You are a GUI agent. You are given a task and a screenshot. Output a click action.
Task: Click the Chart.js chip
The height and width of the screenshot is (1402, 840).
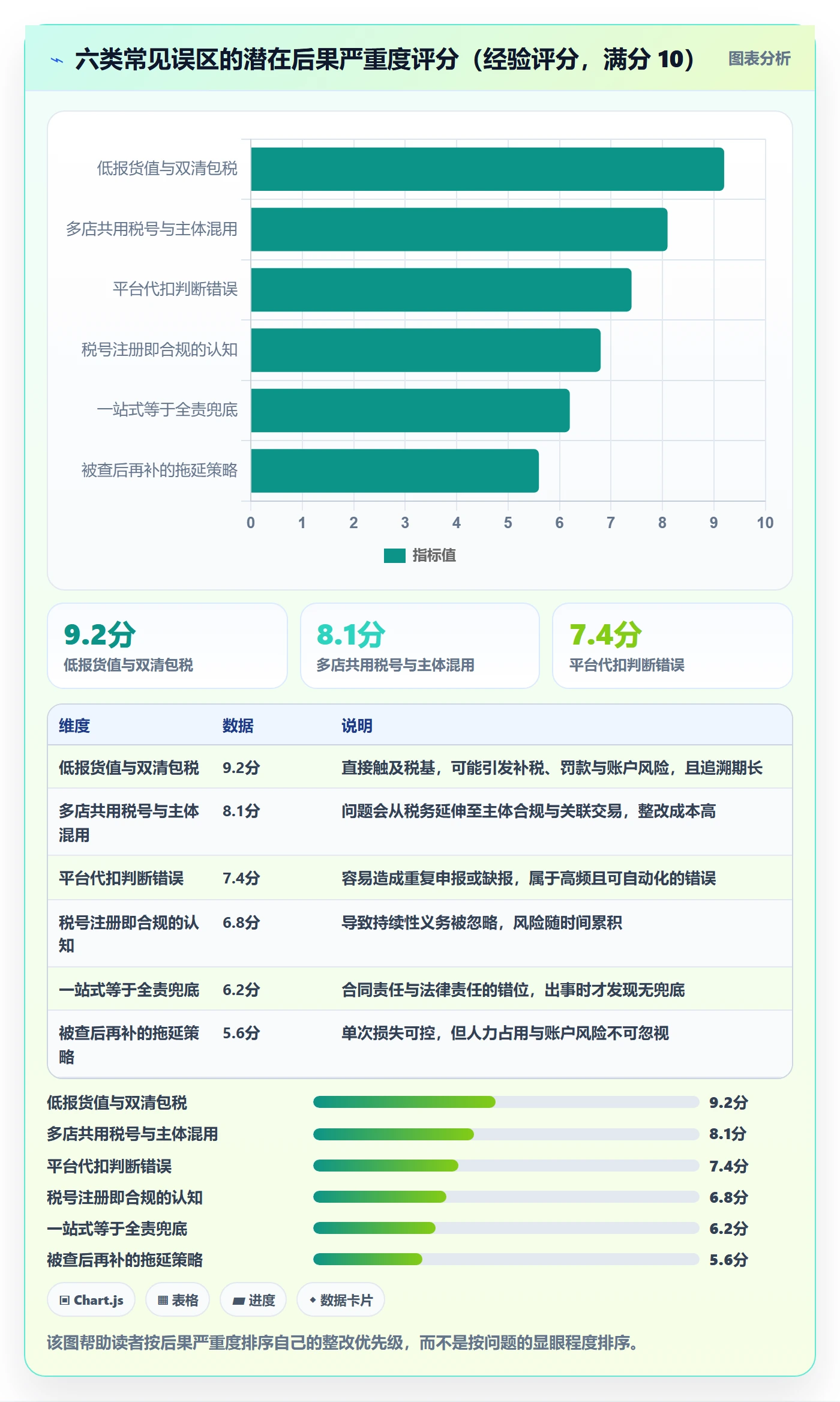(x=91, y=1300)
